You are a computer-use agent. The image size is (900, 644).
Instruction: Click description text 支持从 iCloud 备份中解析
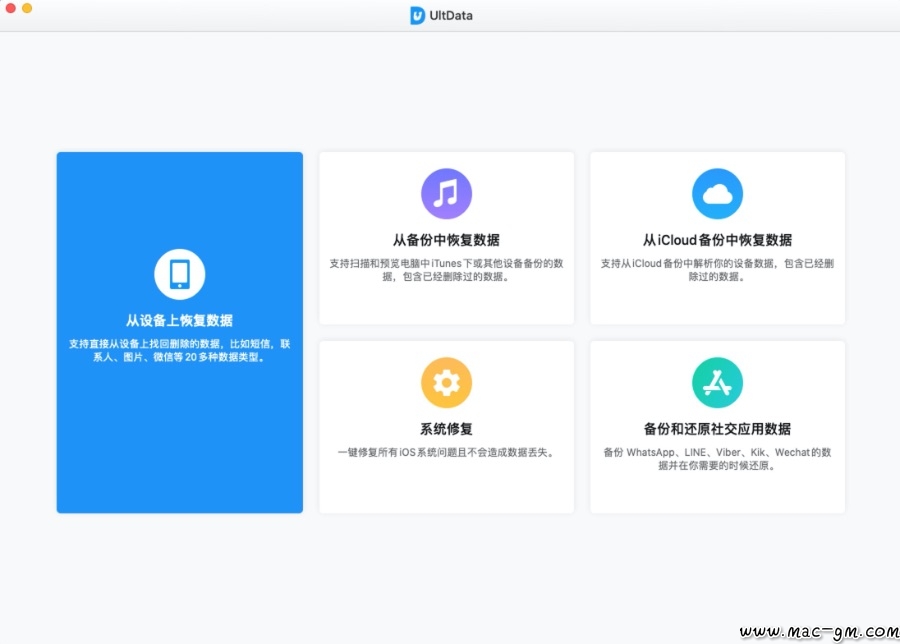(717, 270)
